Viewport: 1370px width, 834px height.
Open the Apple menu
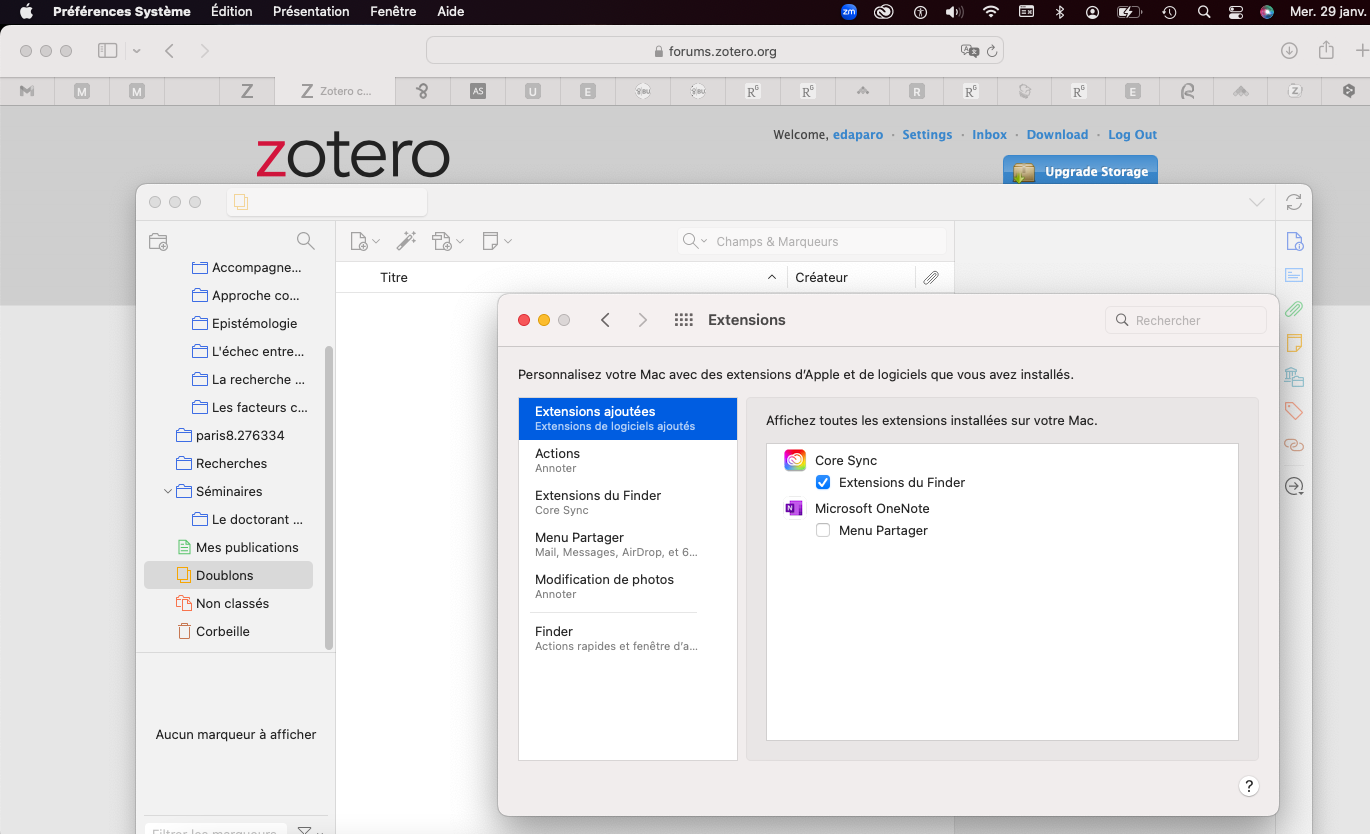(26, 12)
